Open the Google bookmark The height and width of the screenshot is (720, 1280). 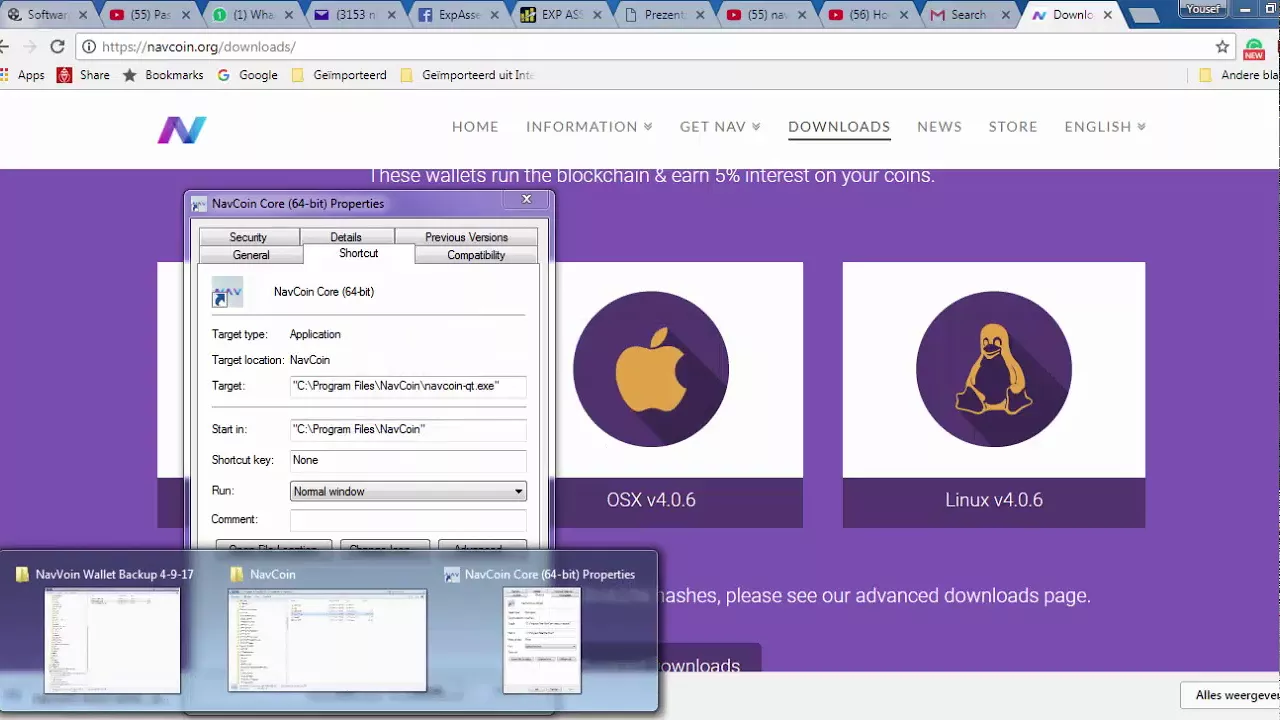pos(247,75)
